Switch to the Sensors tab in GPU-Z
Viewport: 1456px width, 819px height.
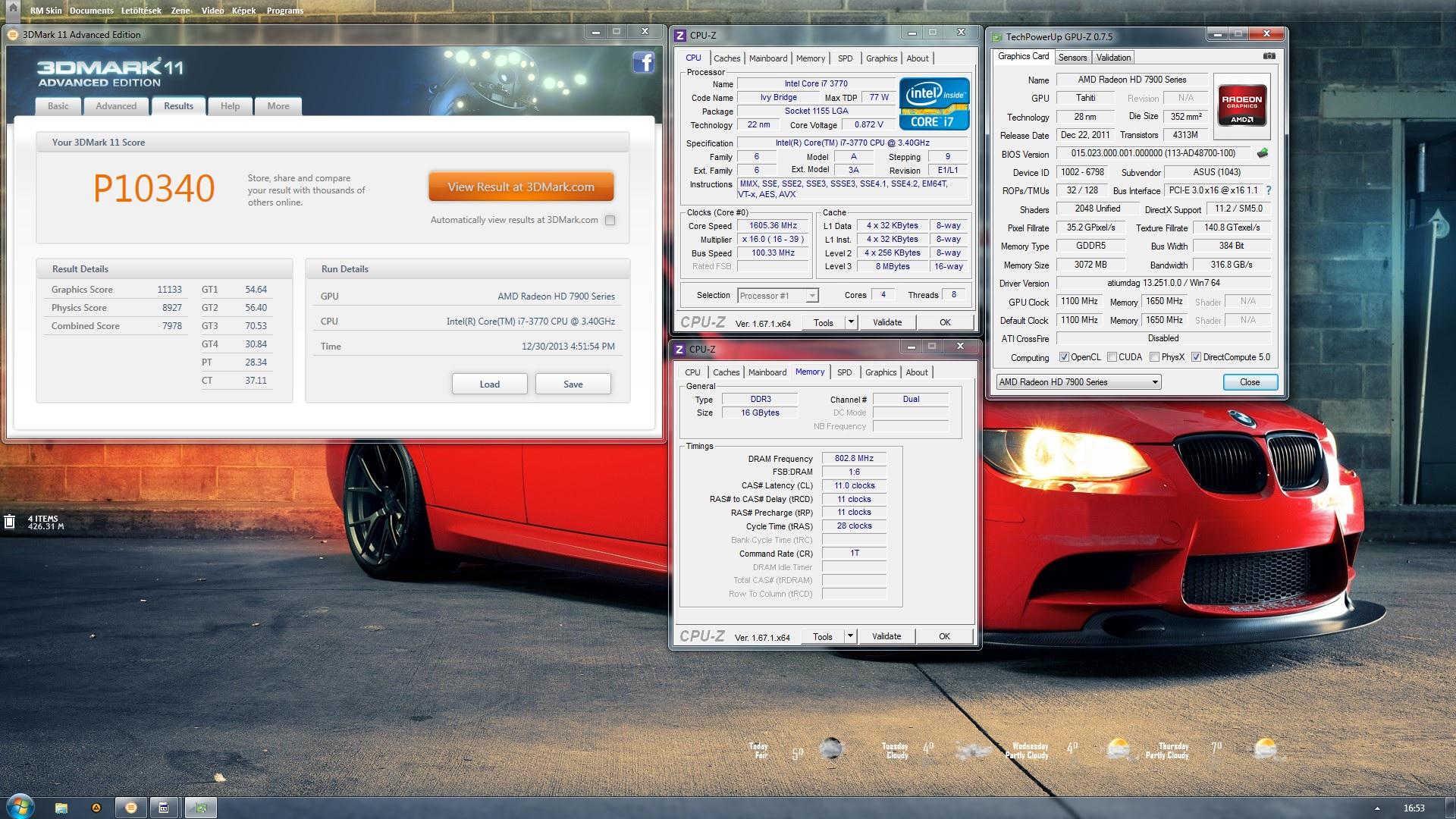pos(1072,58)
